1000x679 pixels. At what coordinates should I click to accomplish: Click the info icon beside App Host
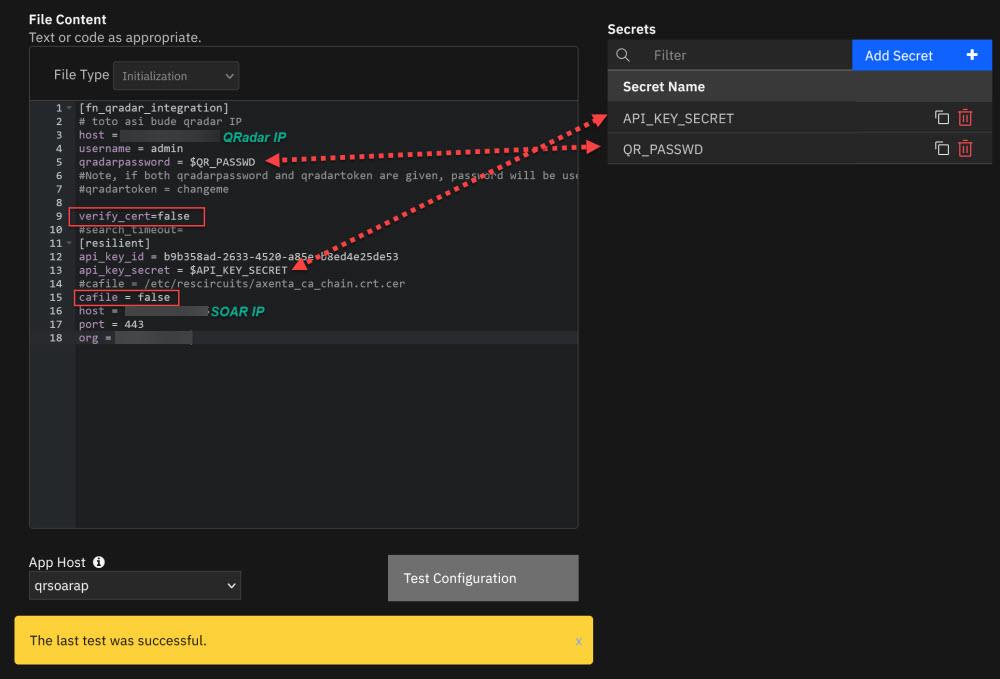pos(97,562)
